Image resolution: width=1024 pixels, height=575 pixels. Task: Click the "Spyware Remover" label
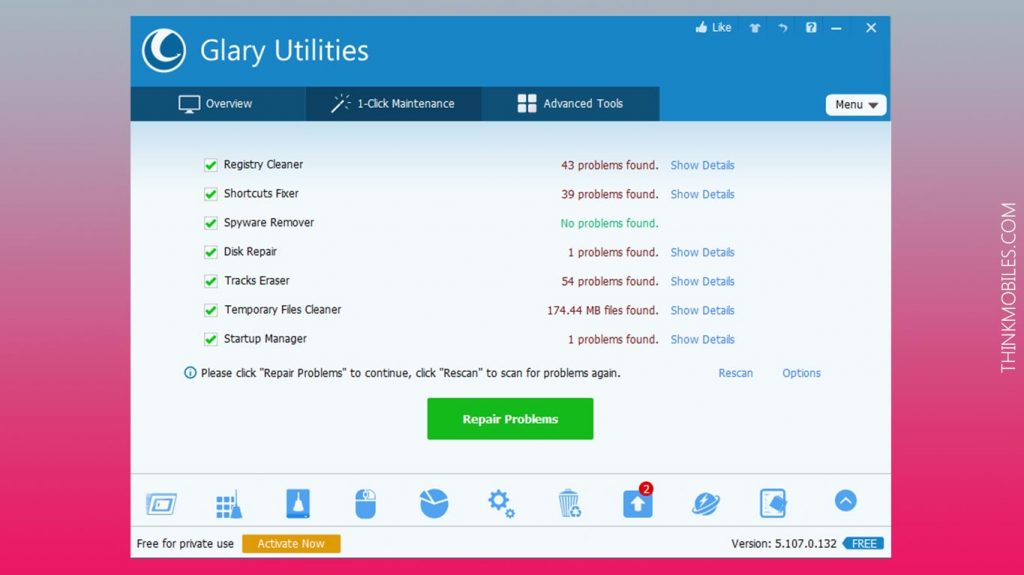click(x=268, y=223)
